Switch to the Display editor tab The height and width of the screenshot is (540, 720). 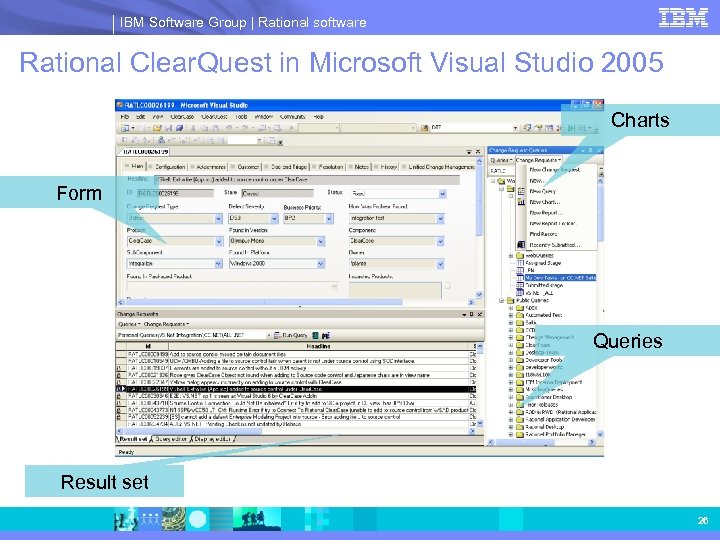[x=212, y=439]
